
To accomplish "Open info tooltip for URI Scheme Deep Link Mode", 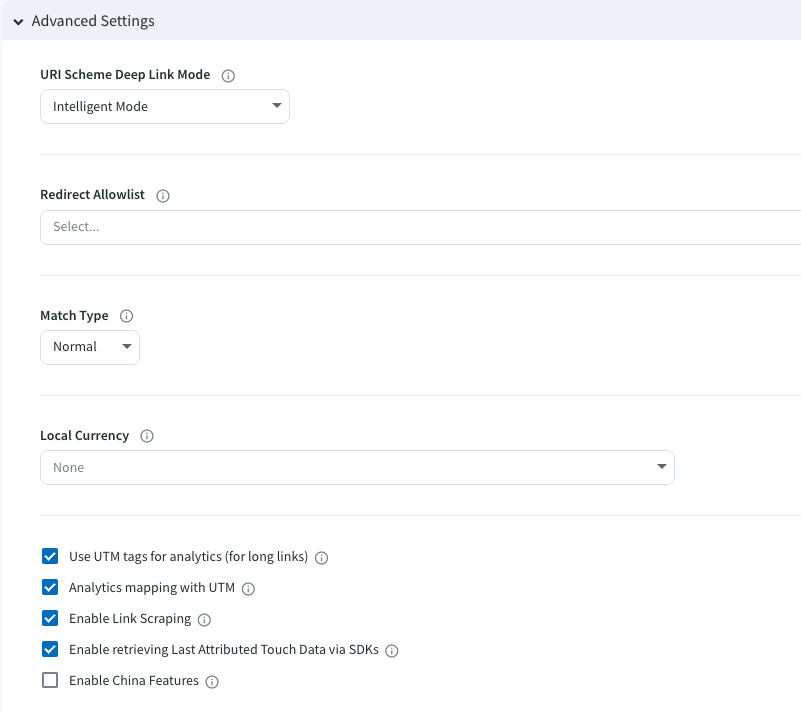I will point(228,76).
